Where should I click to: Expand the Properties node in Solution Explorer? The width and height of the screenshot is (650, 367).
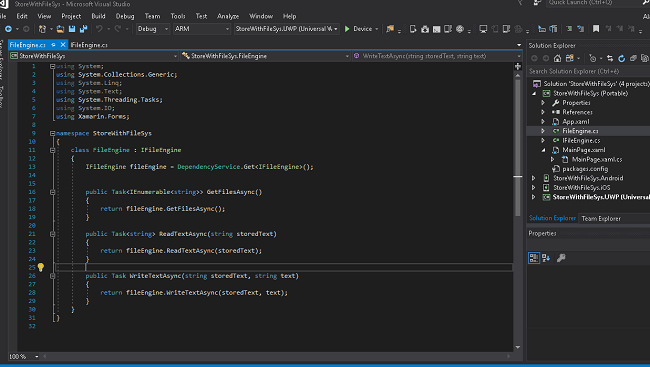point(543,103)
